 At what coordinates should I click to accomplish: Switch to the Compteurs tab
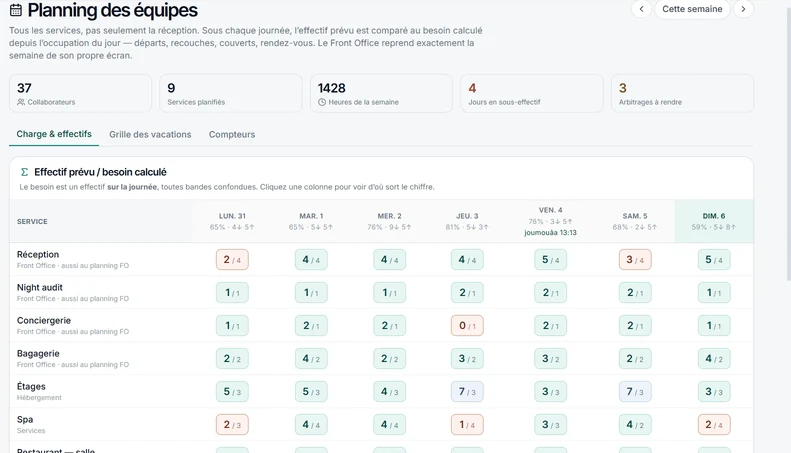tap(232, 135)
